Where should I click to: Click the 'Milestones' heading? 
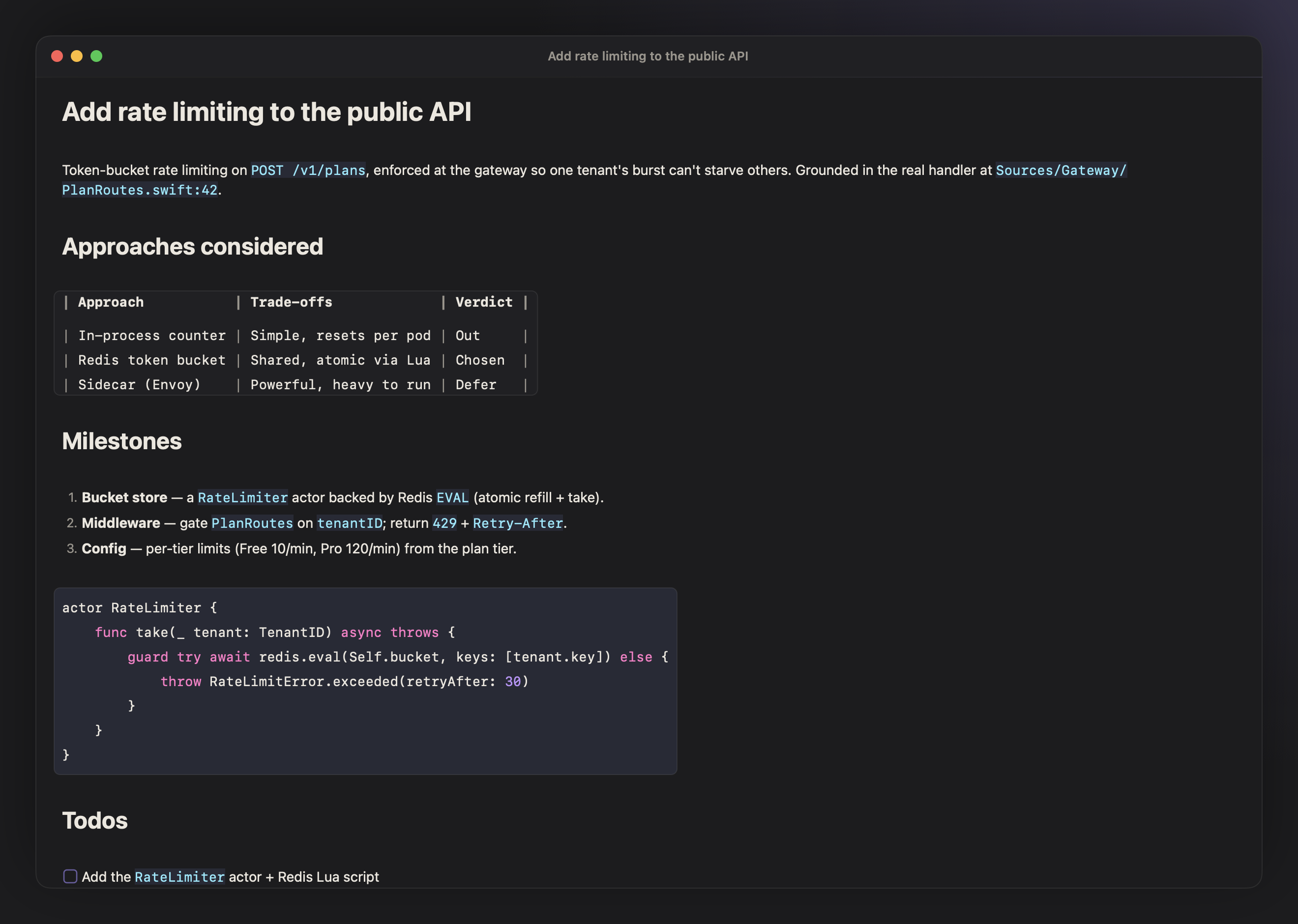(122, 441)
